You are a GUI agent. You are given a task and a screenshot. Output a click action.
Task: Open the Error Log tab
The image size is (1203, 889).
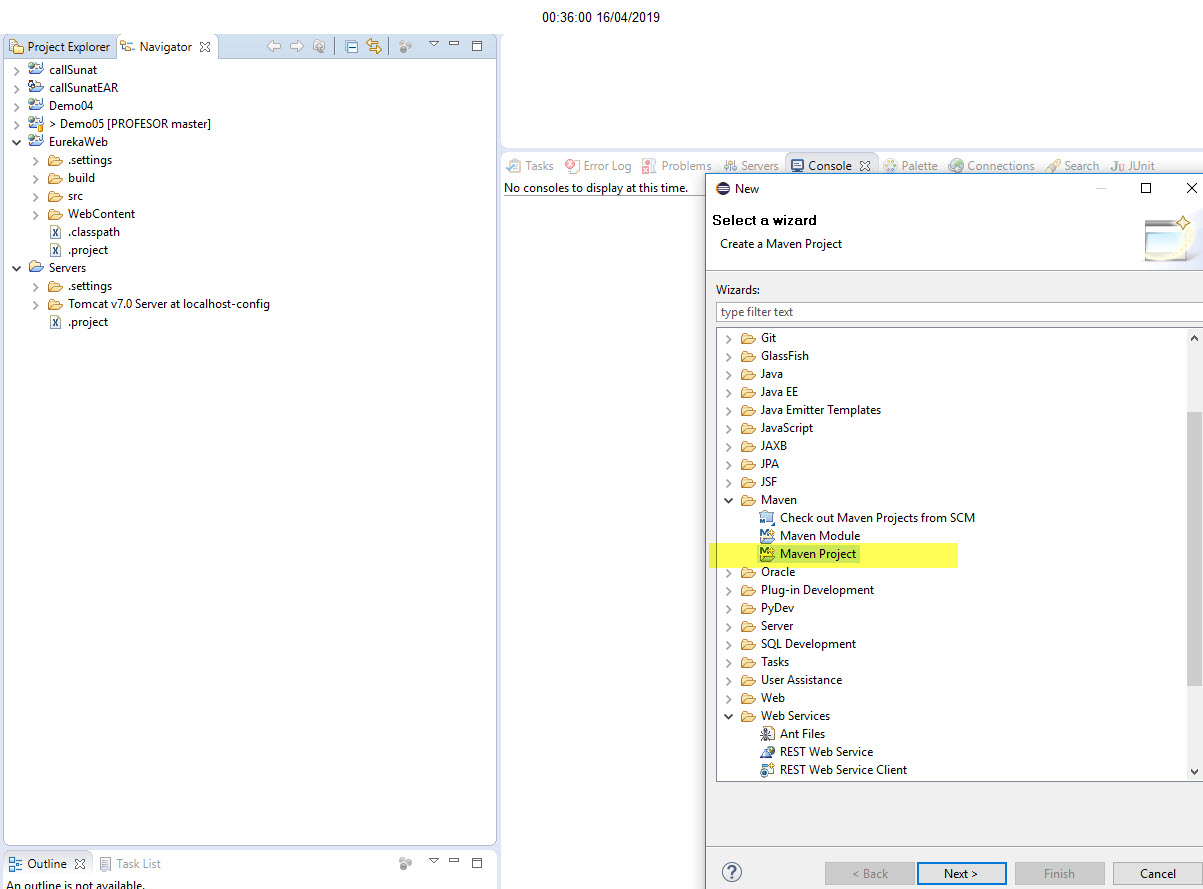[597, 165]
